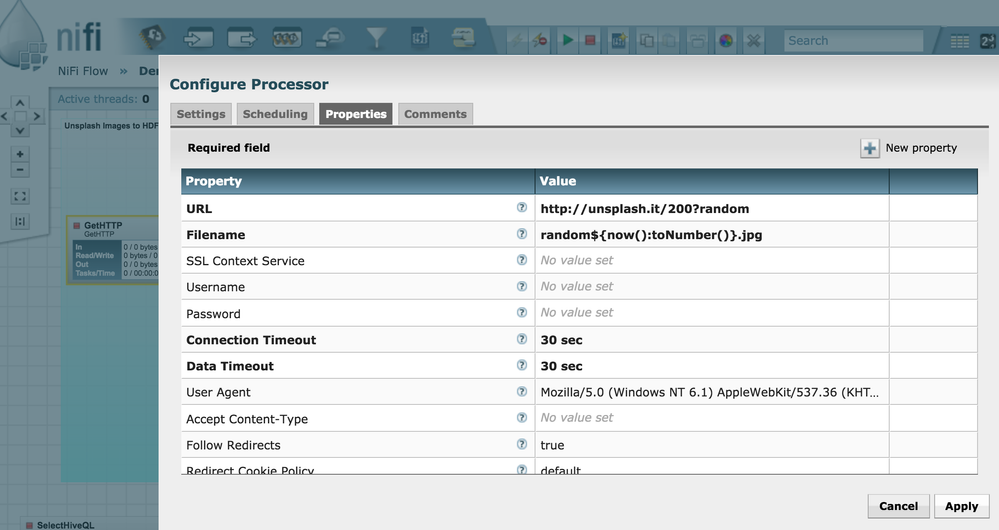Cancel the processor configuration
This screenshot has height=530, width=999.
coord(898,506)
